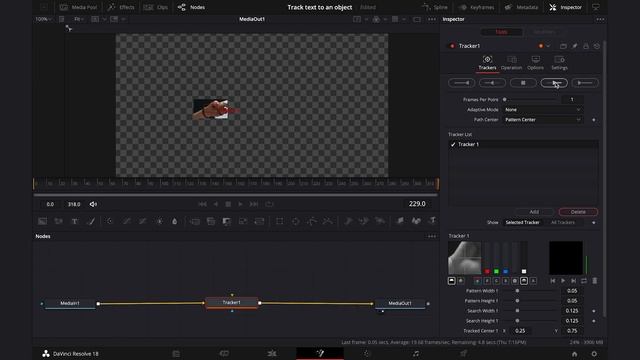The height and width of the screenshot is (360, 640).
Task: Reset Tracker1 node settings icon
Action: pyautogui.click(x=597, y=46)
